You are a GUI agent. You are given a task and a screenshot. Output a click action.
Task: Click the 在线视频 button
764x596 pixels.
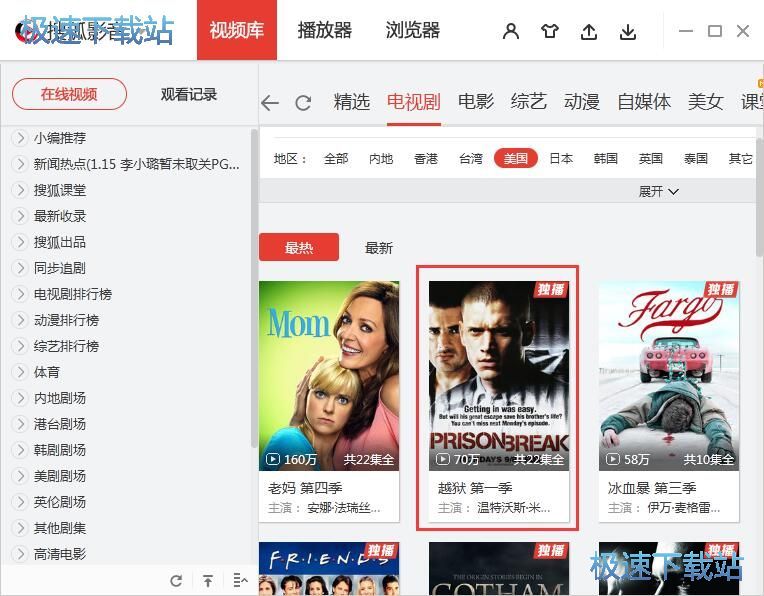click(x=69, y=94)
